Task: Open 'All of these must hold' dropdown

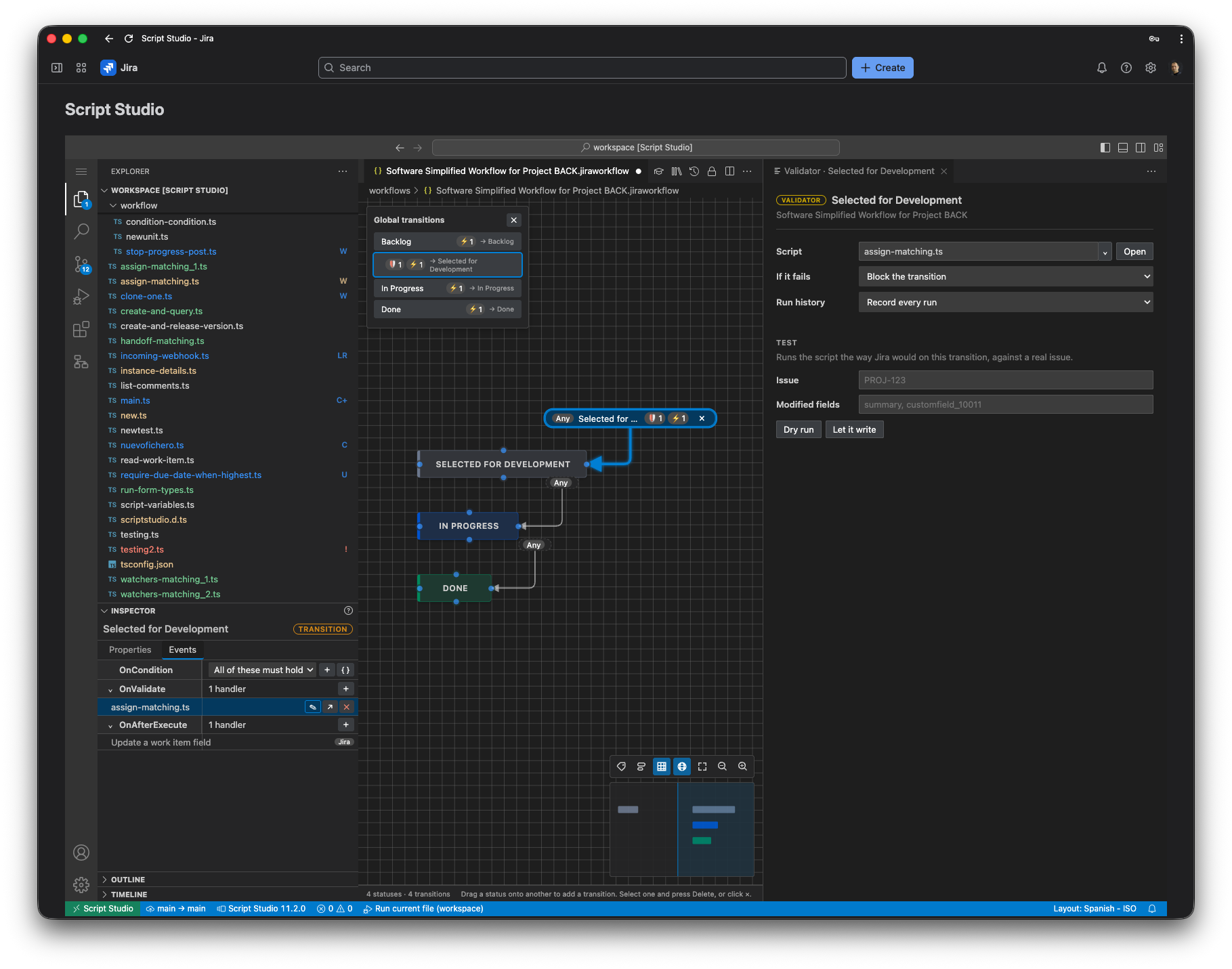Action: coord(263,670)
